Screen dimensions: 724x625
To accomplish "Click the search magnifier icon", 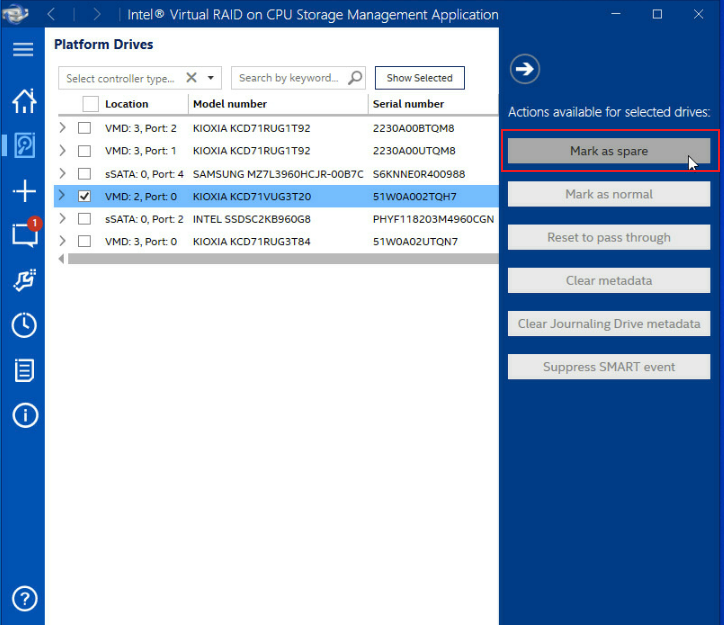I will [355, 78].
